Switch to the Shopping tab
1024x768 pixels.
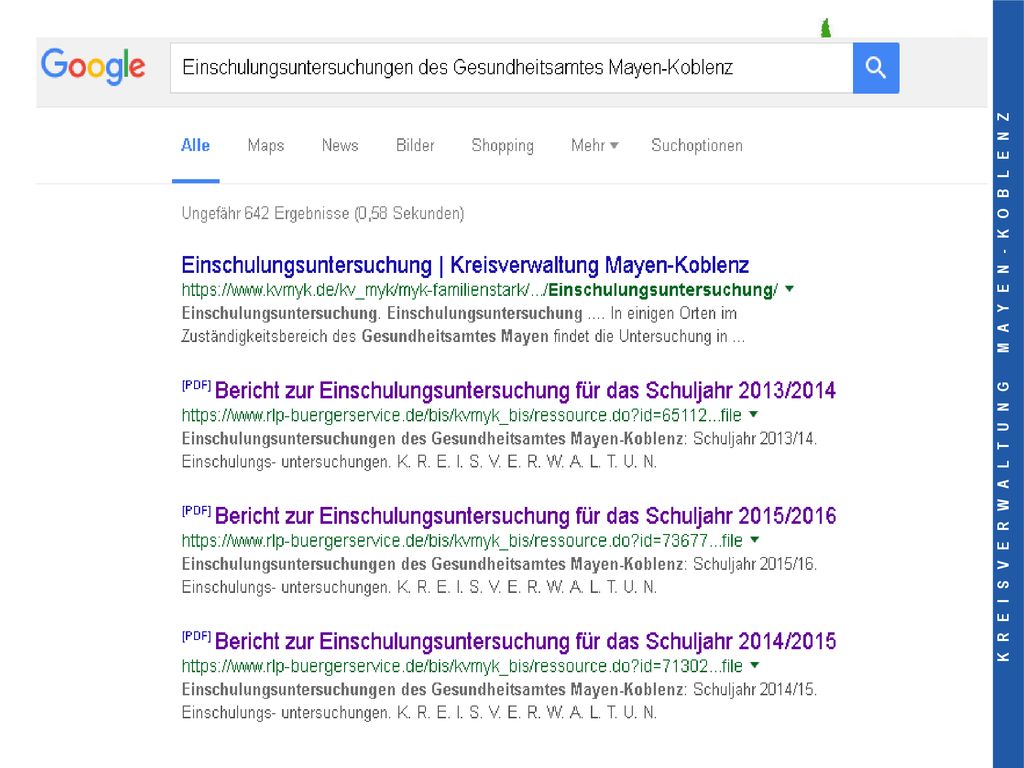click(502, 145)
